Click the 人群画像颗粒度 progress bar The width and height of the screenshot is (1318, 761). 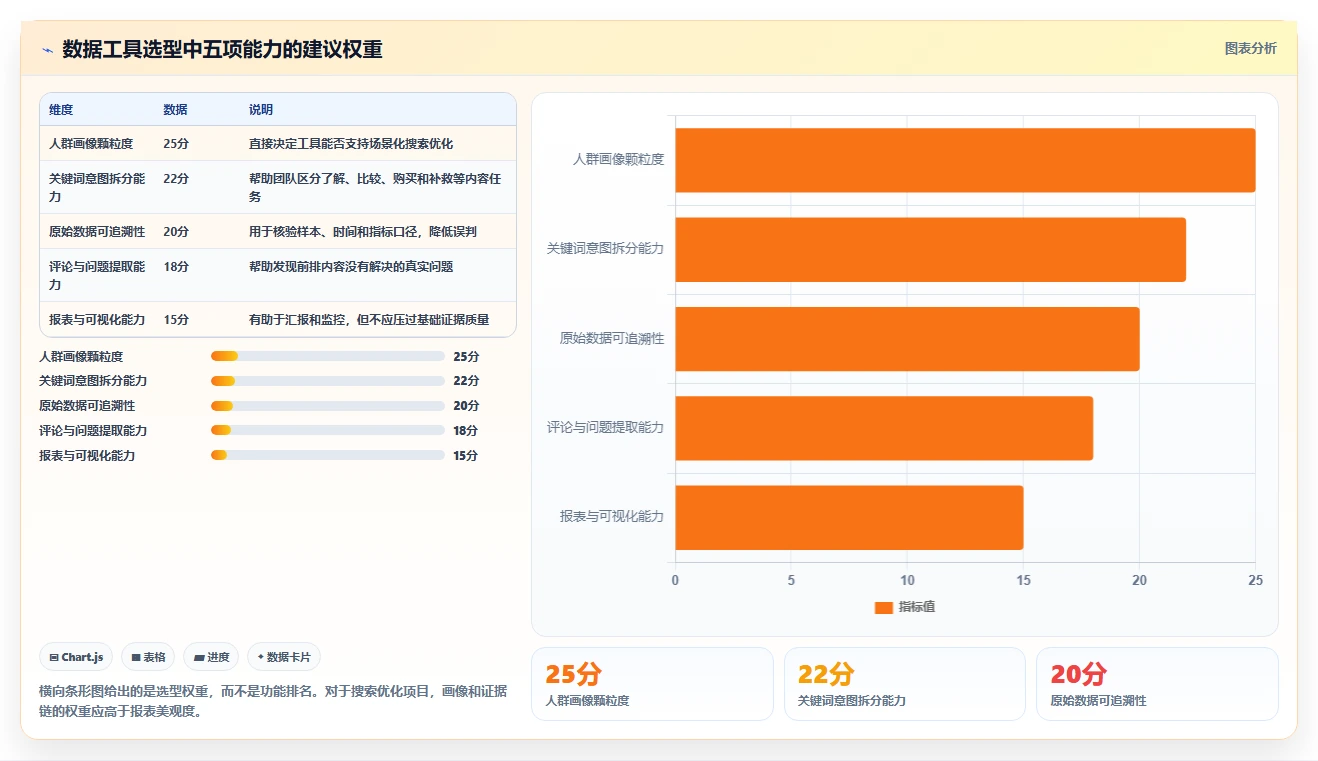point(328,356)
